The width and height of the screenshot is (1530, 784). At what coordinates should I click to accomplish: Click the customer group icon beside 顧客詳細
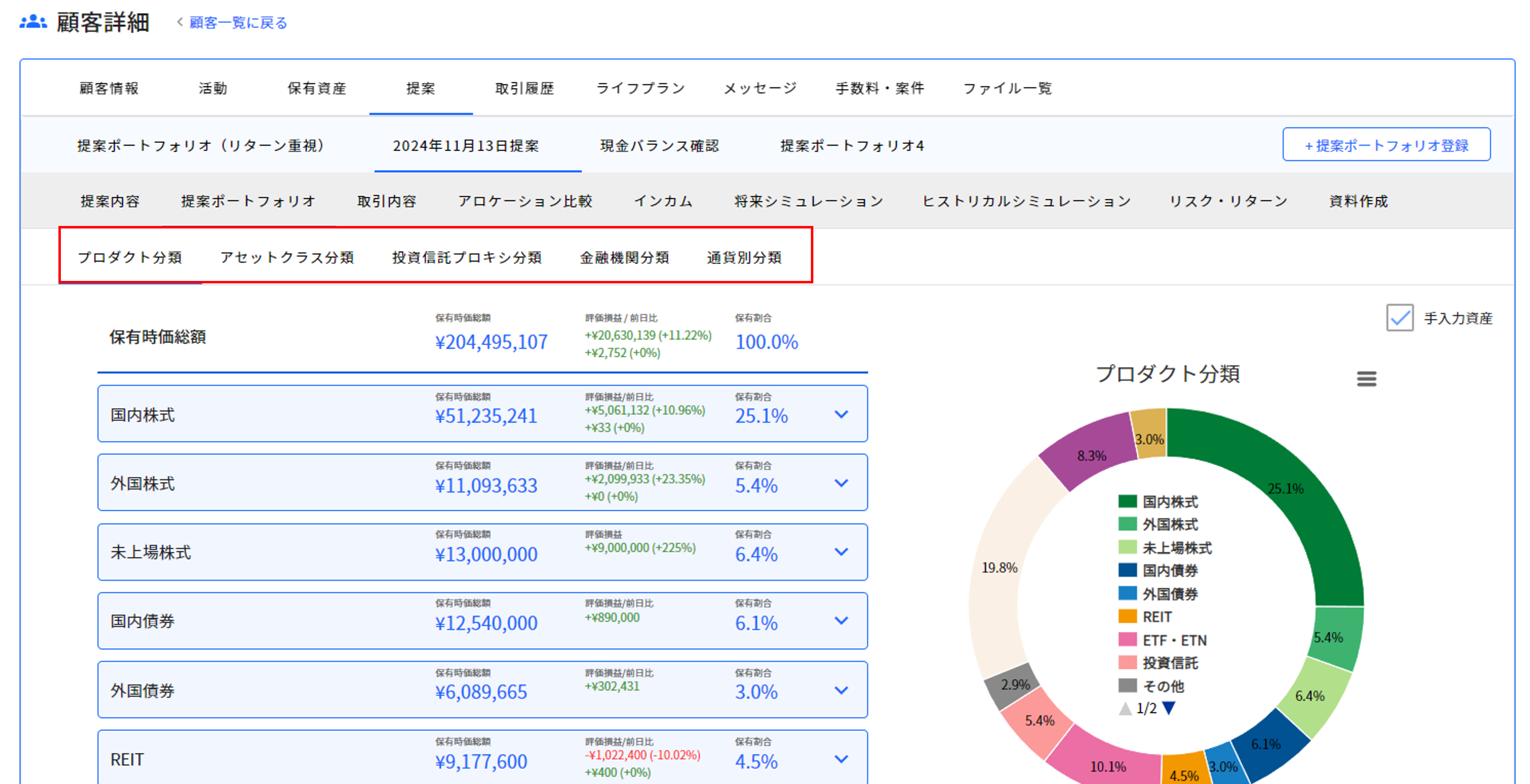[x=33, y=23]
